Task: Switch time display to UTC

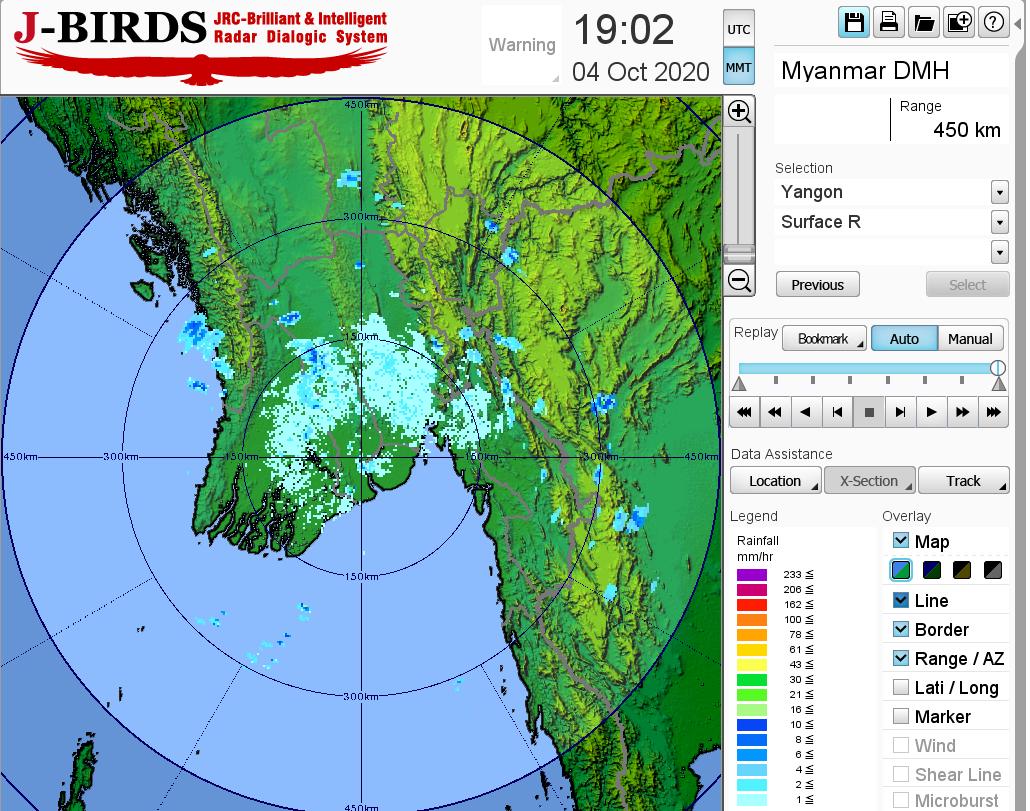Action: [x=738, y=30]
